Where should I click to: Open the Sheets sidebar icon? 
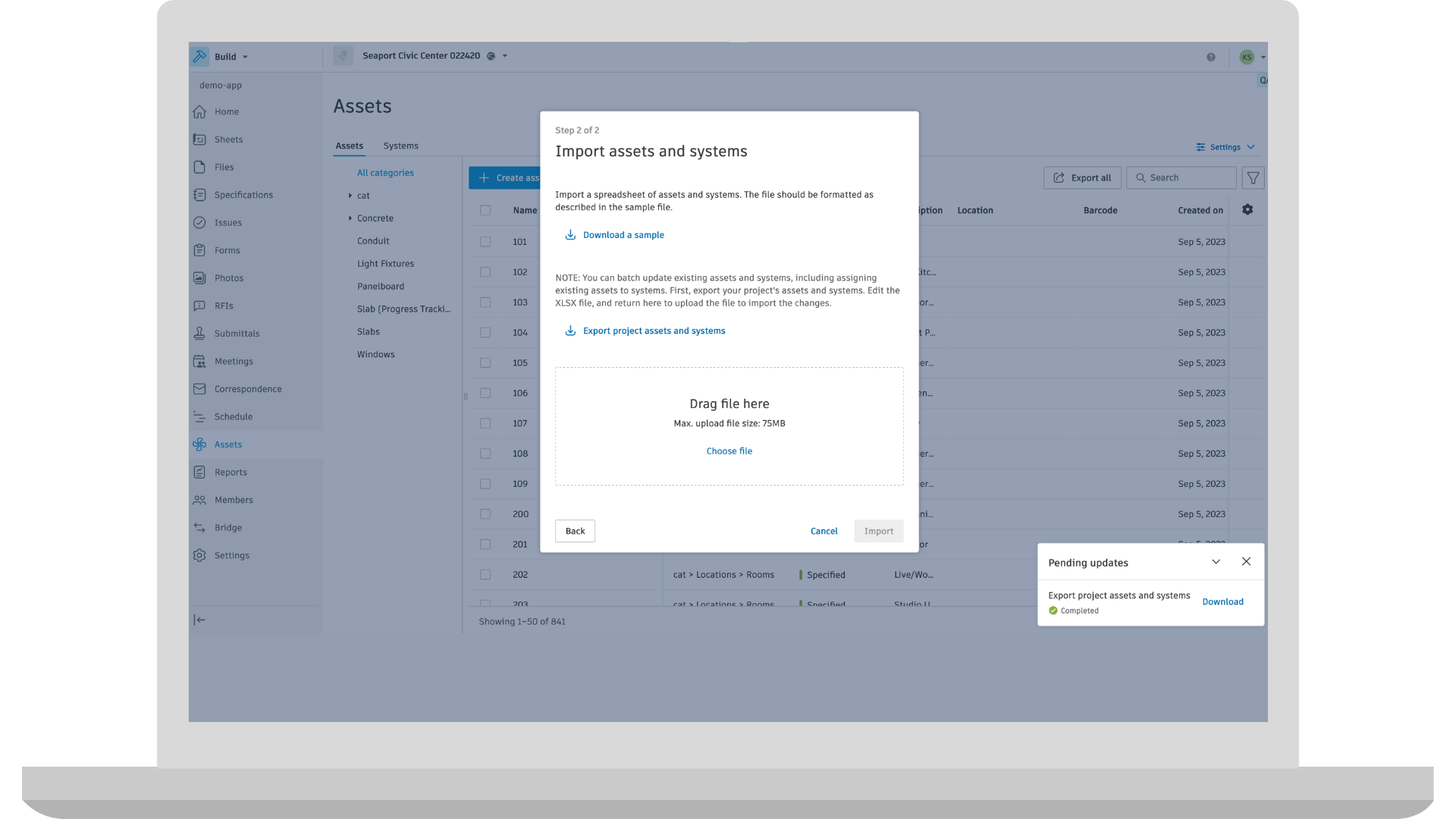click(199, 140)
